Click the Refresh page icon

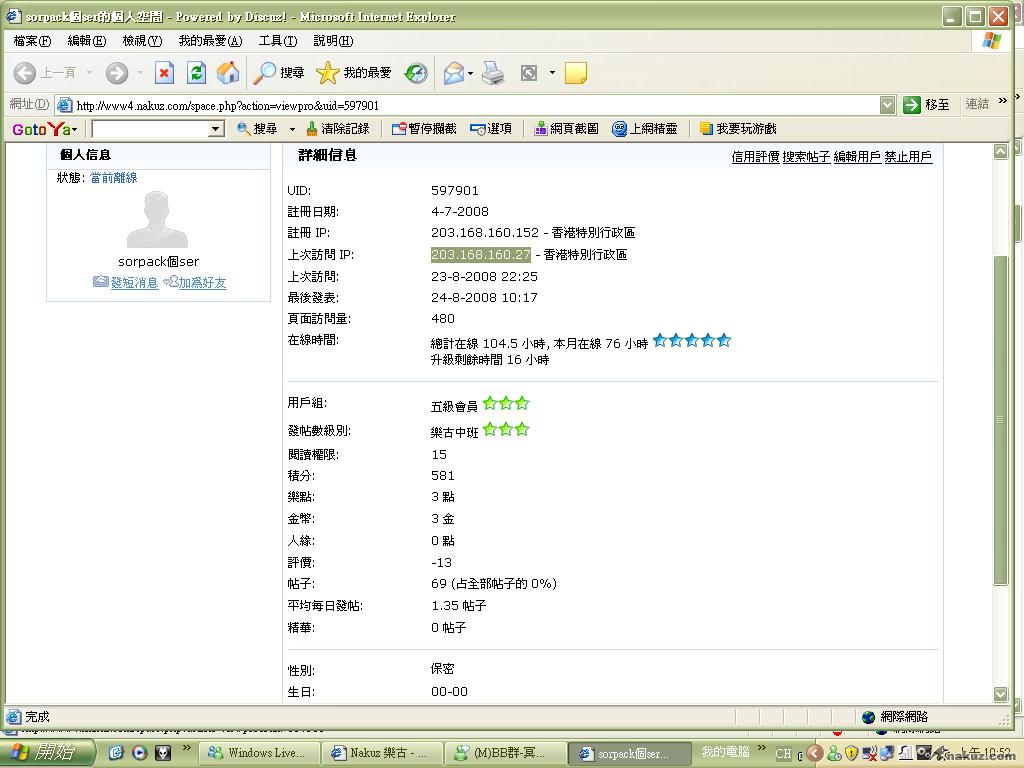197,73
